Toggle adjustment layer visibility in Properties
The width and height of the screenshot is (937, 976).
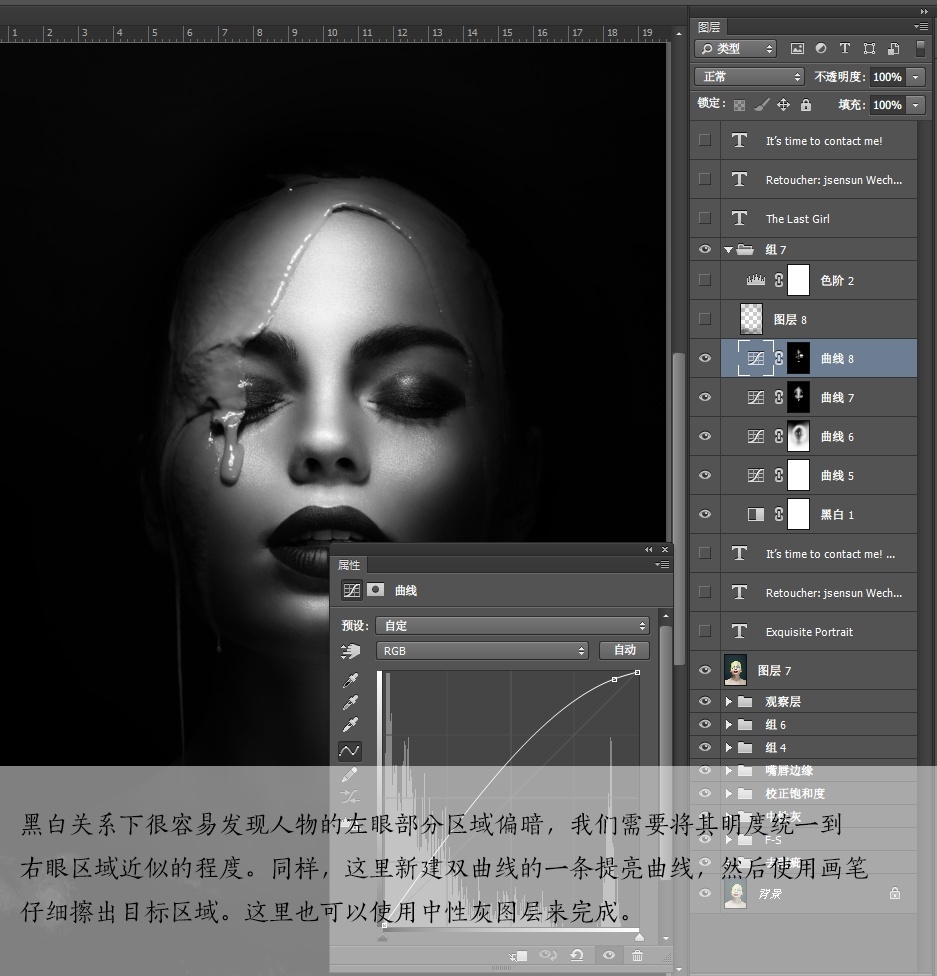pos(609,955)
